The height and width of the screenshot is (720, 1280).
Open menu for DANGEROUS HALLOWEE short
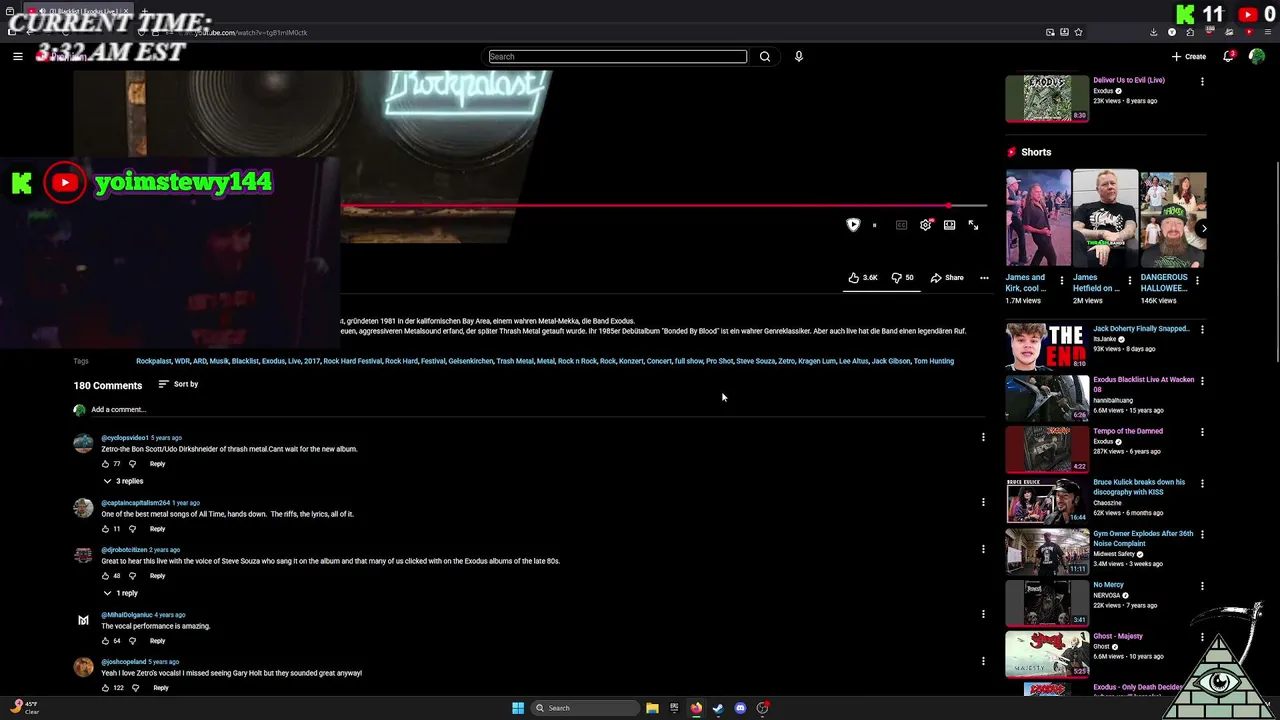tap(1197, 281)
